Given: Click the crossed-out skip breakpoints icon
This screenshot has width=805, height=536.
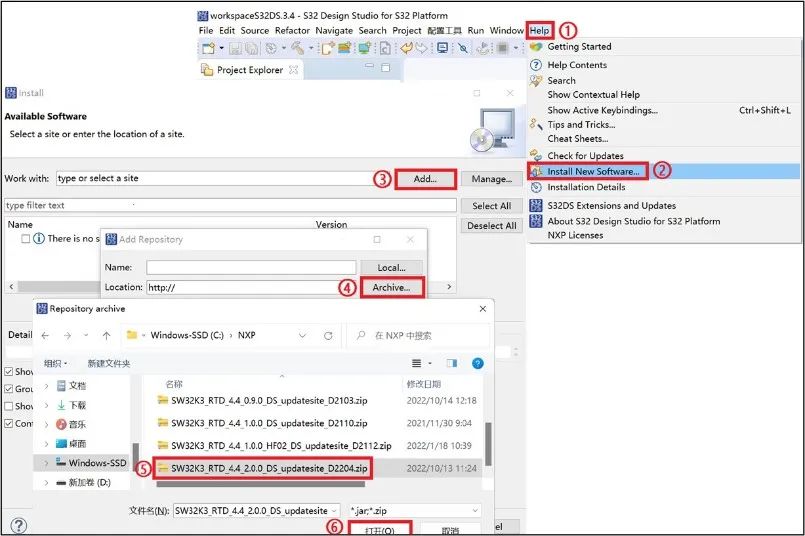Looking at the screenshot, I should 463,48.
